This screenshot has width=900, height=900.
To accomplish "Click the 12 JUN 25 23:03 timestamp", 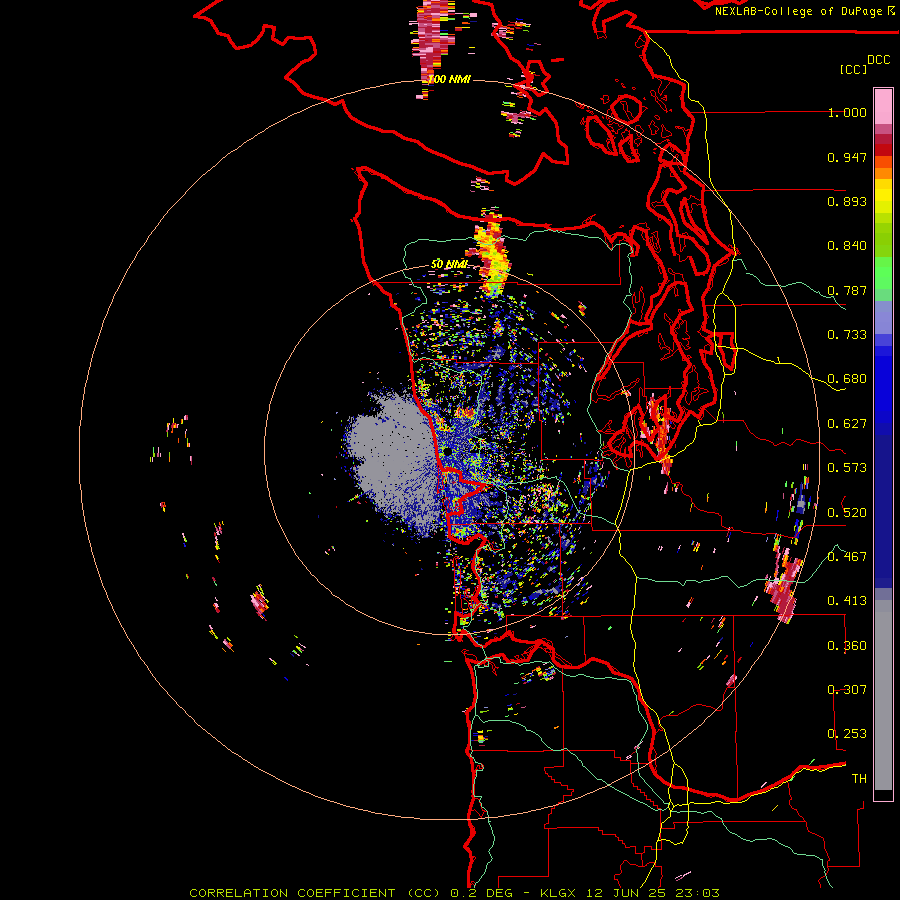I will [x=653, y=893].
